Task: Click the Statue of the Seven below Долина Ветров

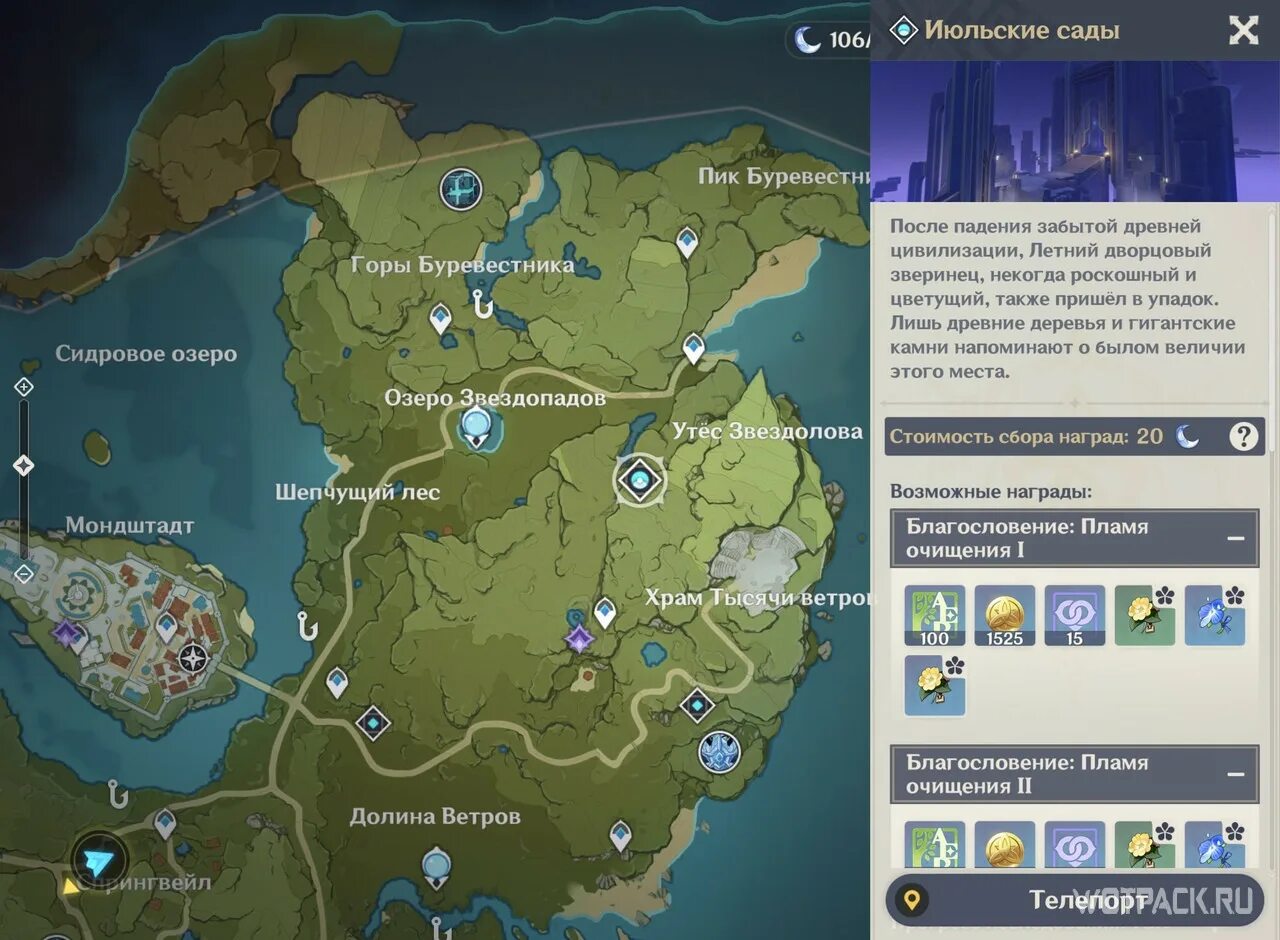Action: (436, 866)
